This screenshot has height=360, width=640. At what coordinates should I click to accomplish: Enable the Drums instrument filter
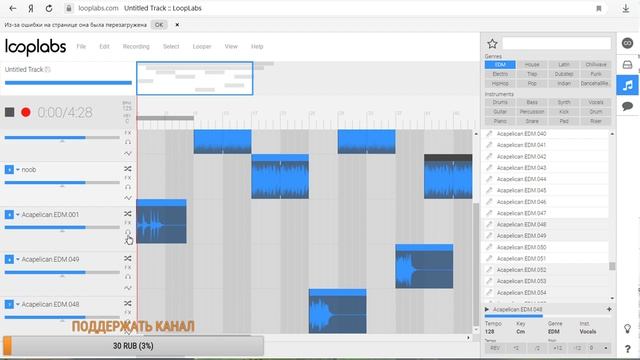(500, 102)
